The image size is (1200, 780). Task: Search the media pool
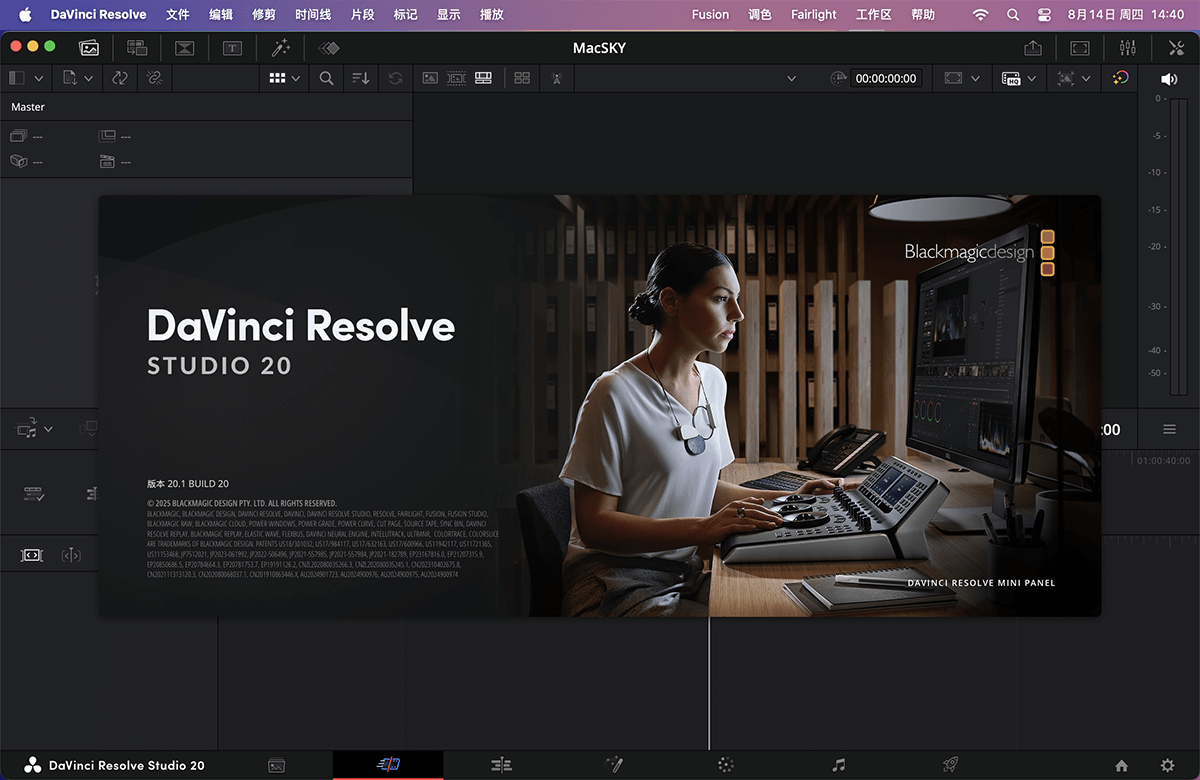tap(327, 78)
